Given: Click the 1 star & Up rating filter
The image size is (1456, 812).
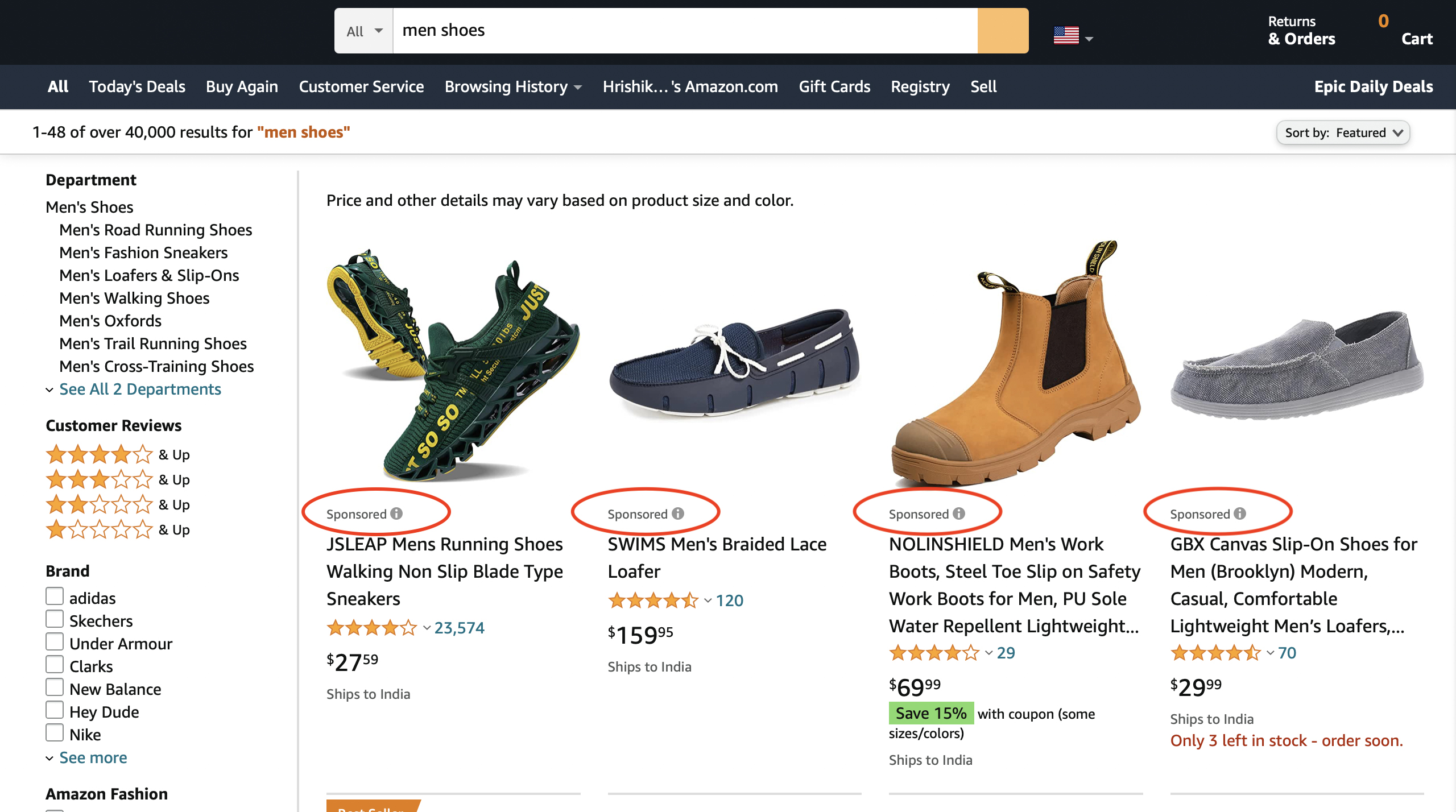Looking at the screenshot, I should [117, 530].
